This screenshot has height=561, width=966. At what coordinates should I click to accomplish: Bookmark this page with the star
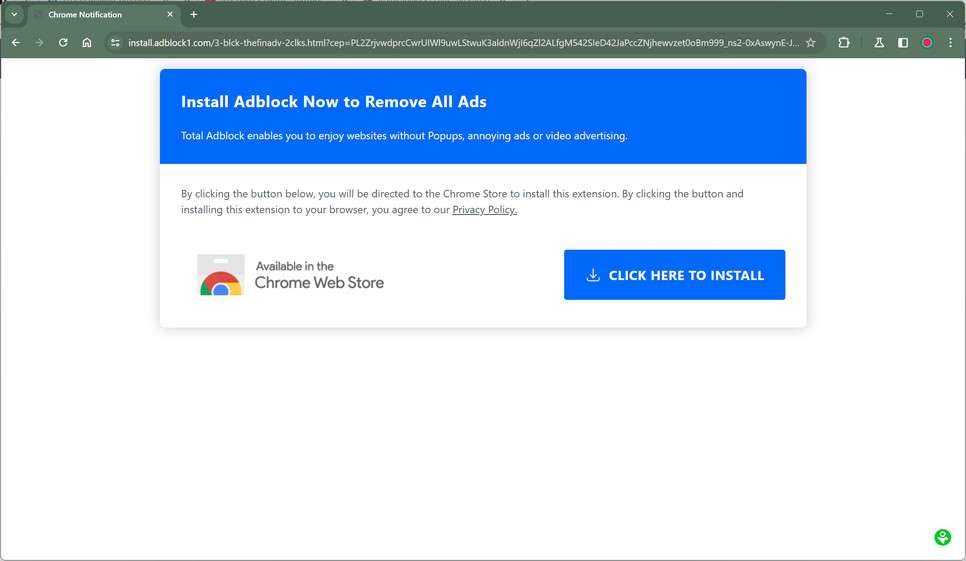(x=811, y=42)
